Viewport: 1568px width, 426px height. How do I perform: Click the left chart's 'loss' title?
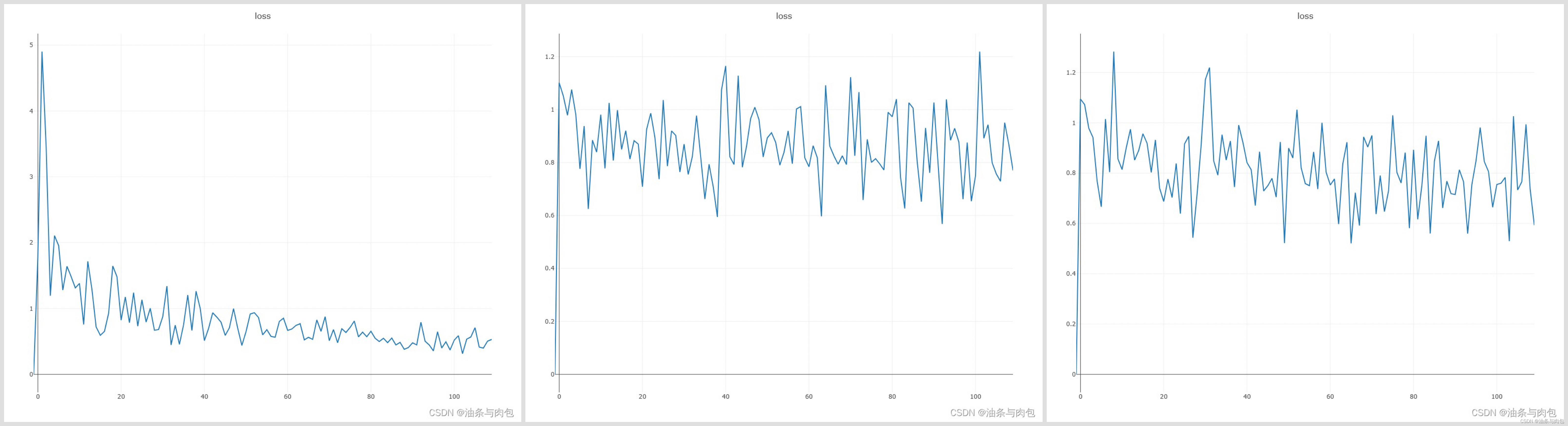(x=262, y=16)
